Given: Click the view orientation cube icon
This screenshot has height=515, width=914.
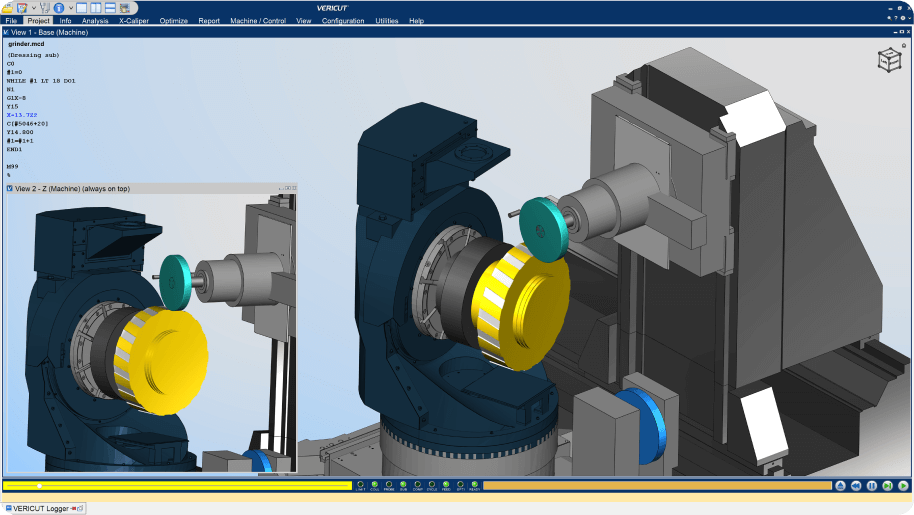Looking at the screenshot, I should point(887,62).
